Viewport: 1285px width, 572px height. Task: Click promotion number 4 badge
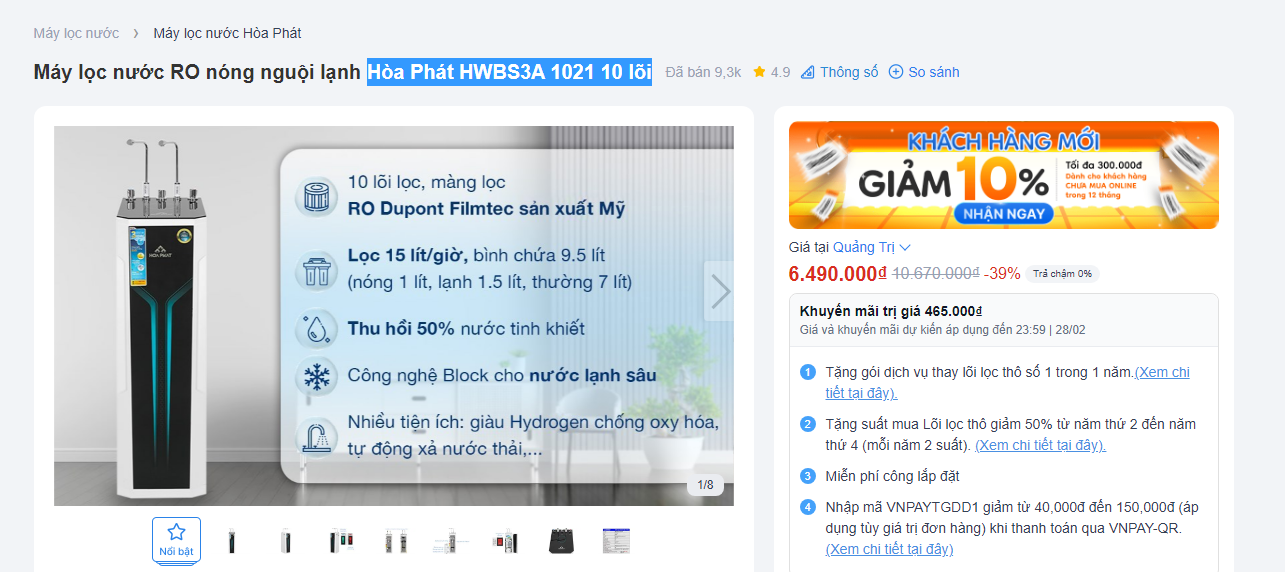808,507
